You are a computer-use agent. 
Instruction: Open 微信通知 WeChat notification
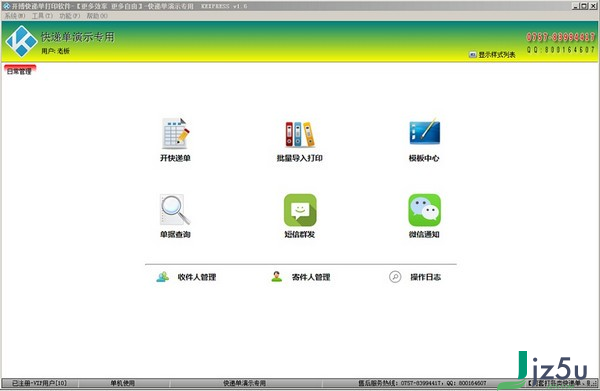coord(424,216)
